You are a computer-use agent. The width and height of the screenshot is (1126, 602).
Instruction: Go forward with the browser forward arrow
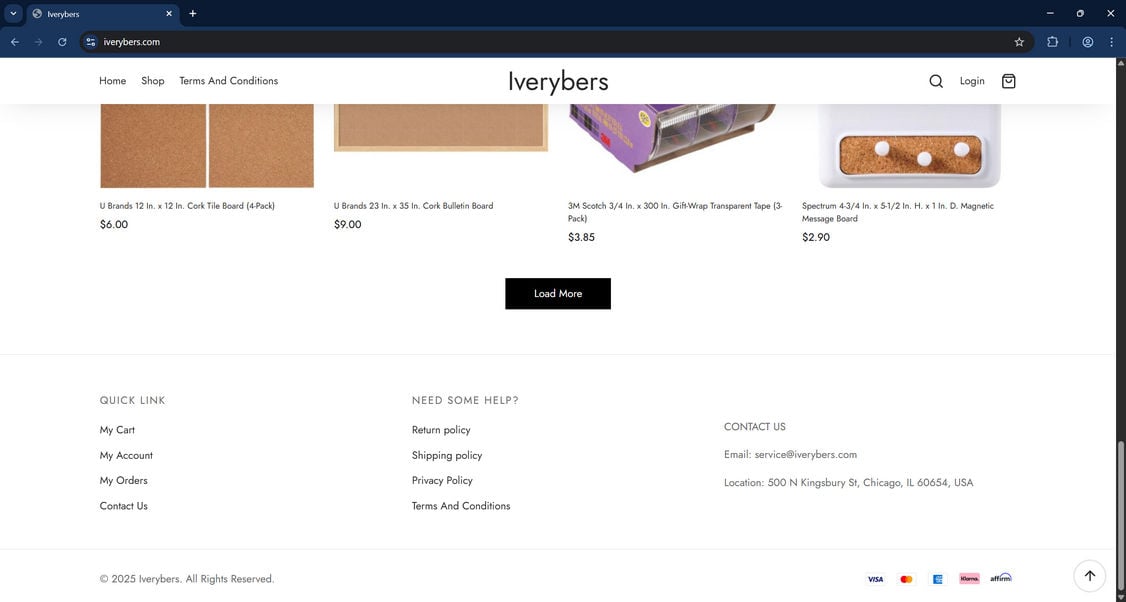point(39,42)
